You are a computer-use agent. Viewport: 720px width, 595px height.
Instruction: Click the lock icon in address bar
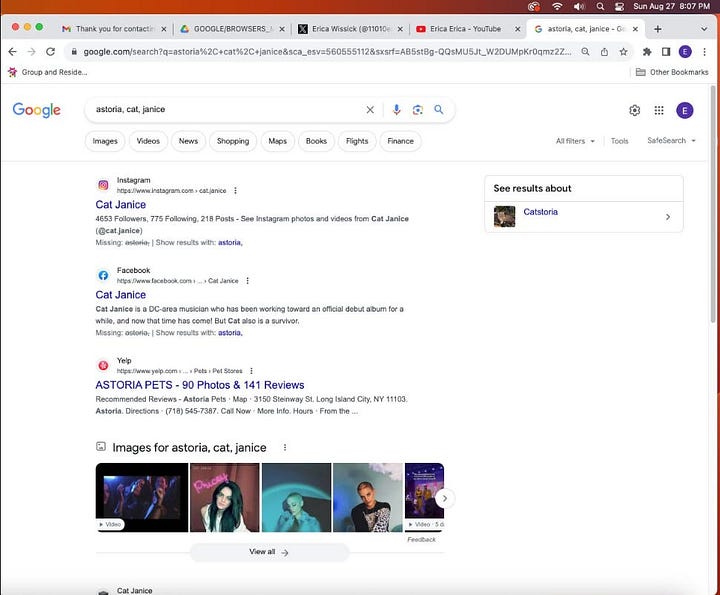coord(74,52)
